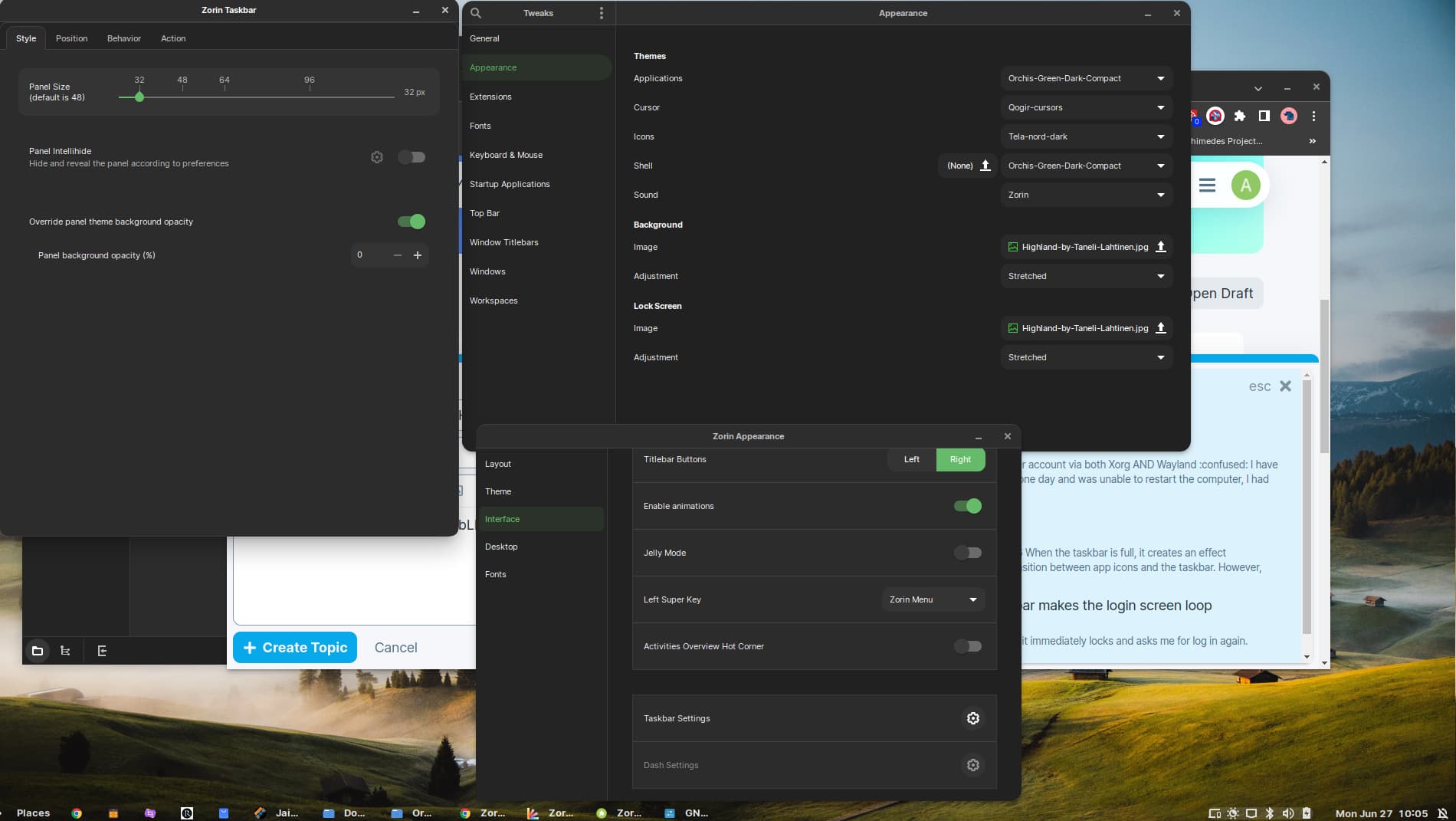Click panel background opacity value field
Screen dimensions: 1456x821
(369, 255)
